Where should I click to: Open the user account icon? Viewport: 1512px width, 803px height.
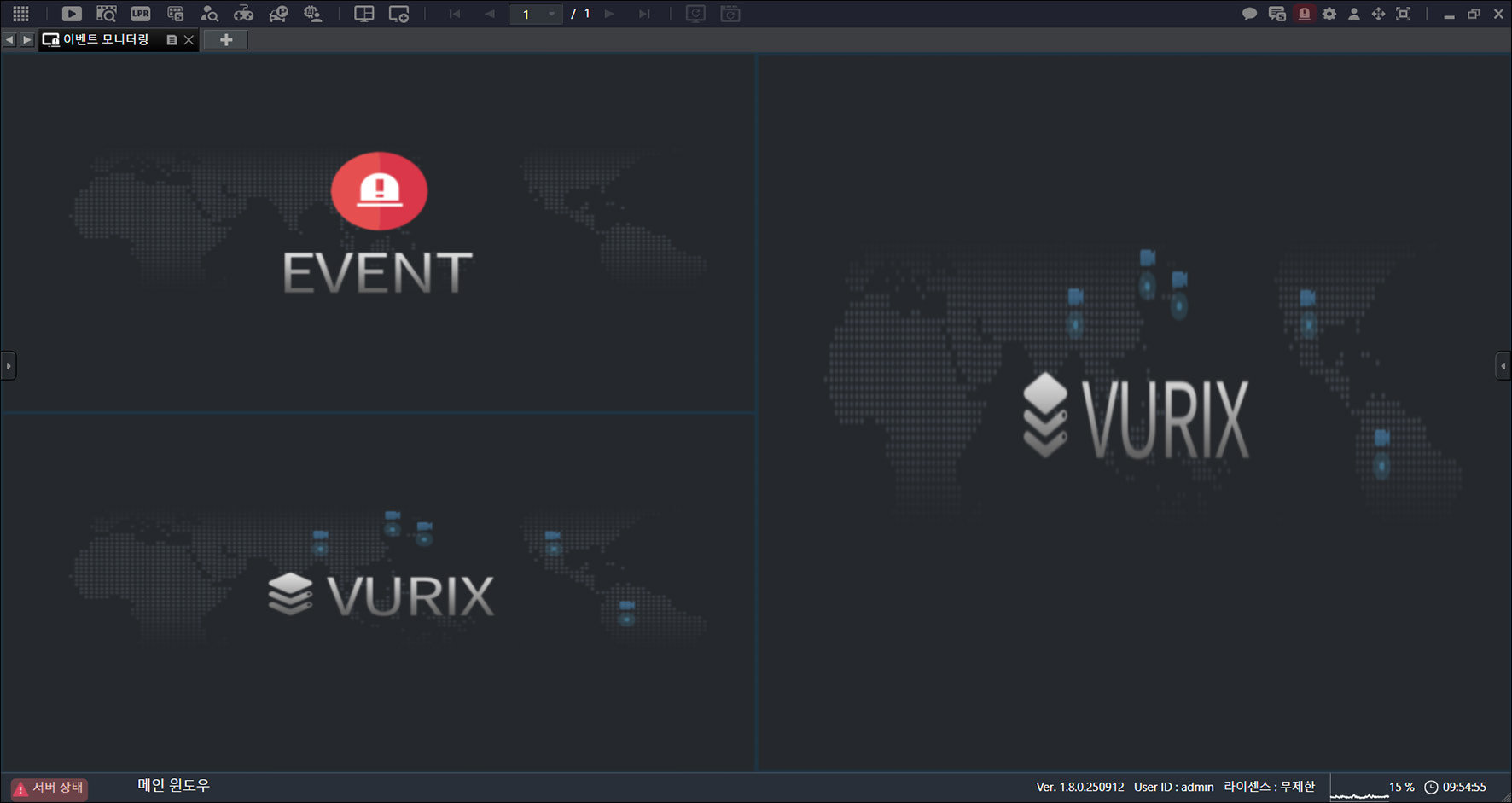coord(1354,14)
